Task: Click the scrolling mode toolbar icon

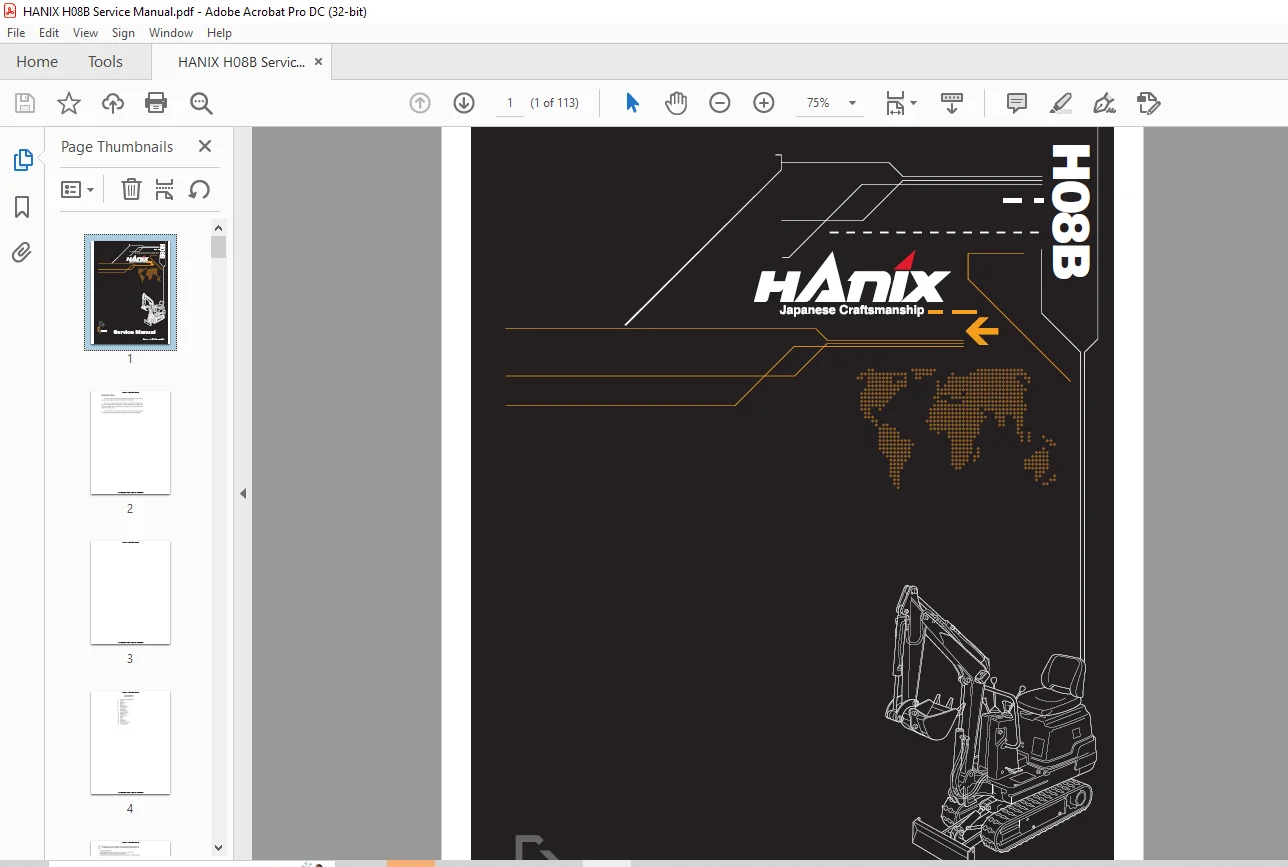Action: coord(952,103)
